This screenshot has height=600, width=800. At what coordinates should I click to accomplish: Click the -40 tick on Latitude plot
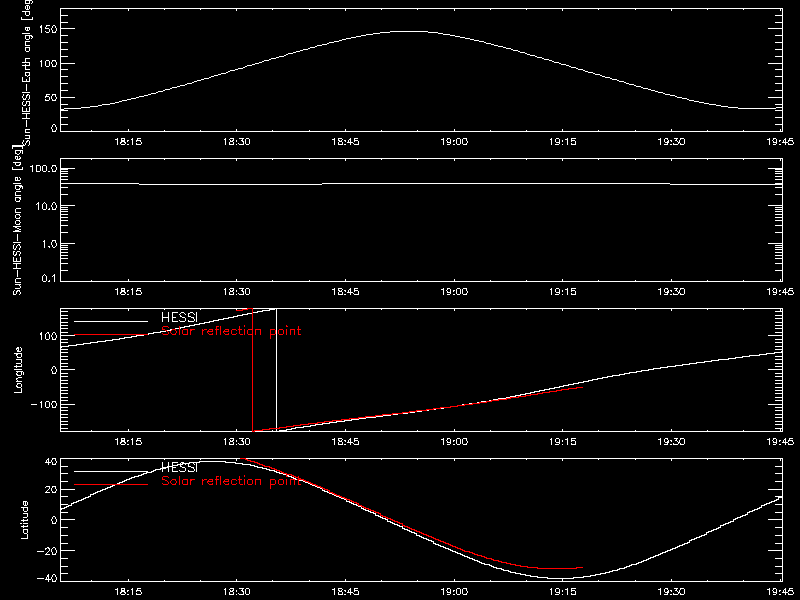pos(47,579)
